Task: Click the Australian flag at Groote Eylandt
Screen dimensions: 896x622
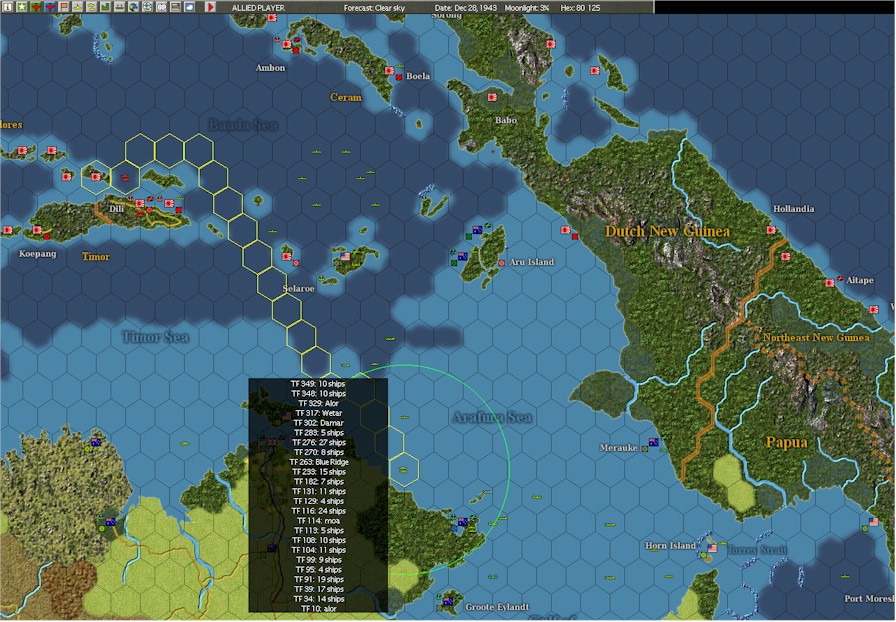Action: (x=448, y=601)
